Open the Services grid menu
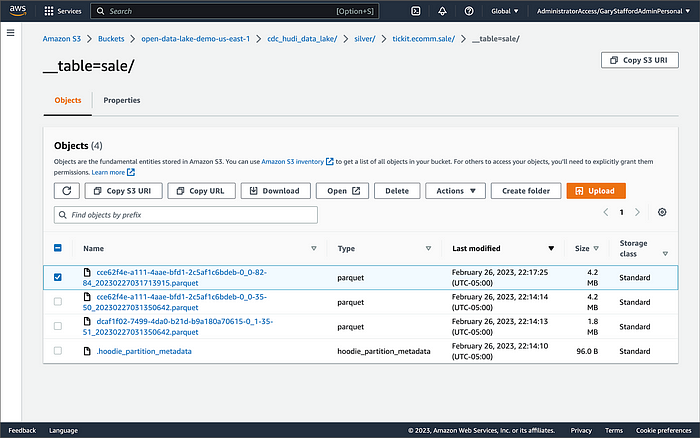The image size is (700, 438). (x=62, y=11)
